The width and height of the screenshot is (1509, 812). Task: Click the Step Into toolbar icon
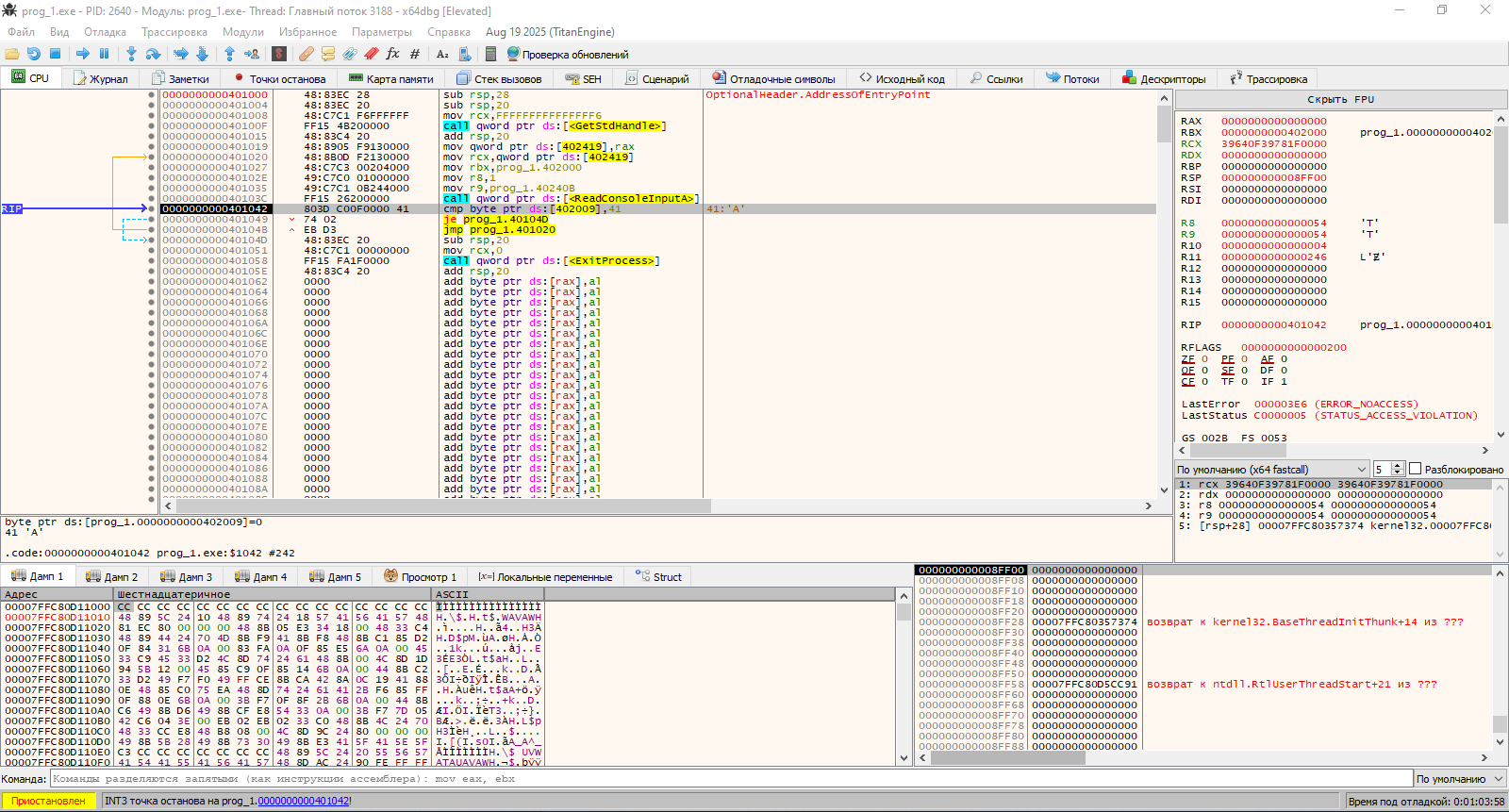[x=131, y=54]
